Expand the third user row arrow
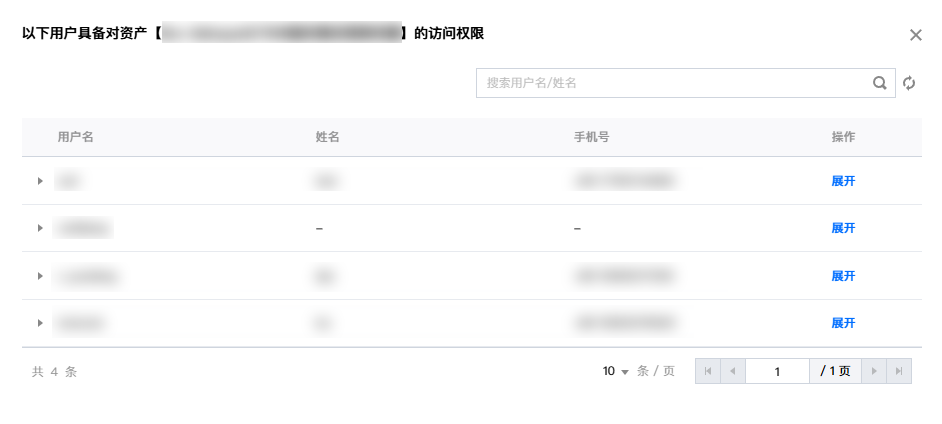 40,276
